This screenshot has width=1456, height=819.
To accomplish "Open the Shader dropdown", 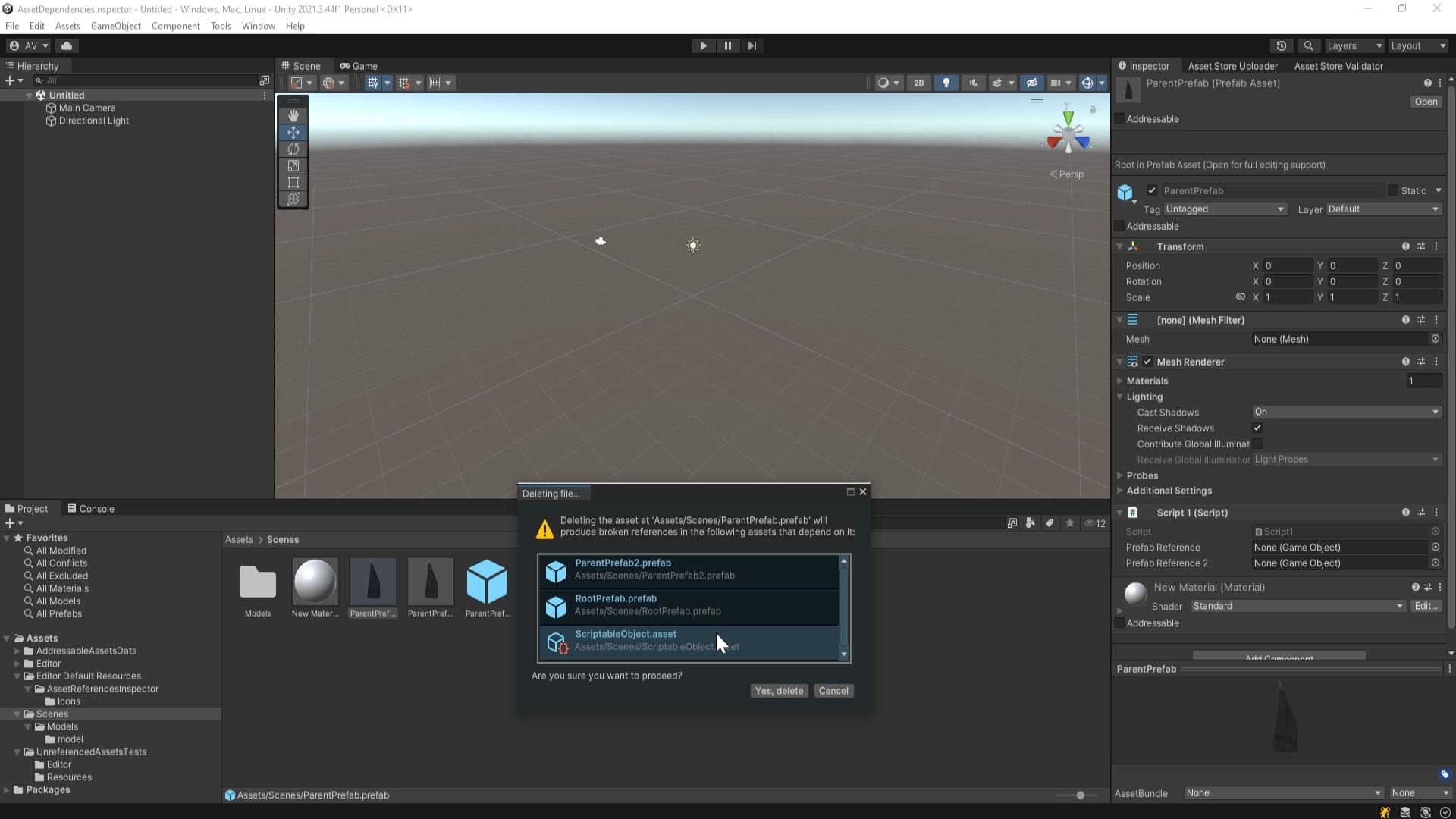I will (1298, 606).
